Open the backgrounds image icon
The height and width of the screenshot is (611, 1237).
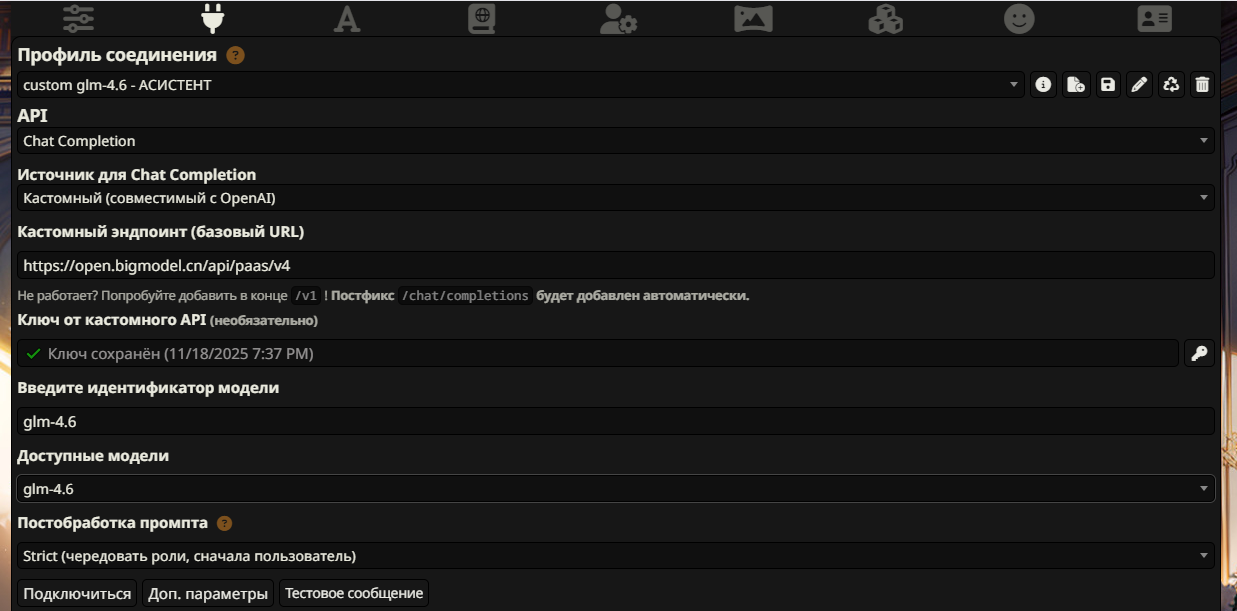[753, 19]
